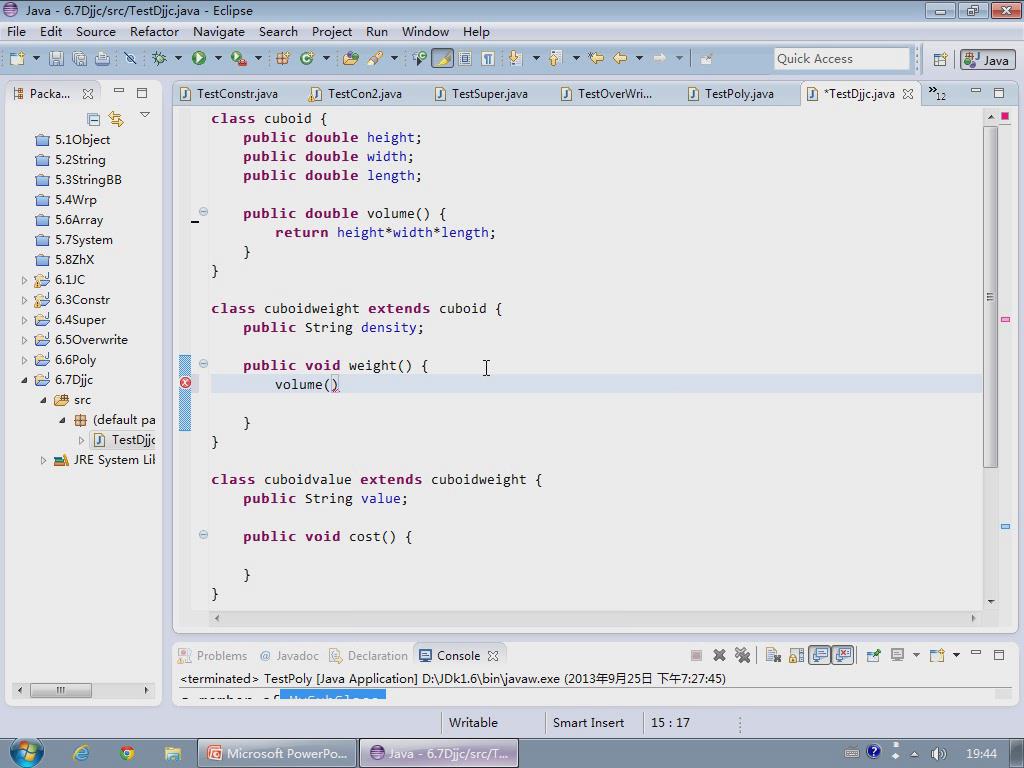The image size is (1024, 768).
Task: Collapse the weight() method fold
Action: pos(204,364)
